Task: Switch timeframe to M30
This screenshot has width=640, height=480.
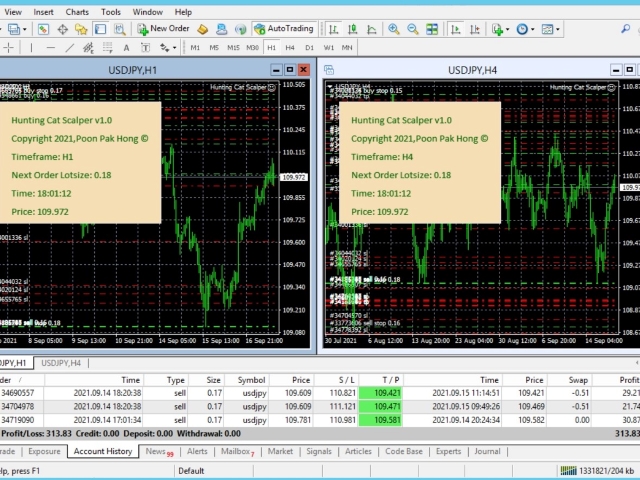Action: [x=252, y=48]
